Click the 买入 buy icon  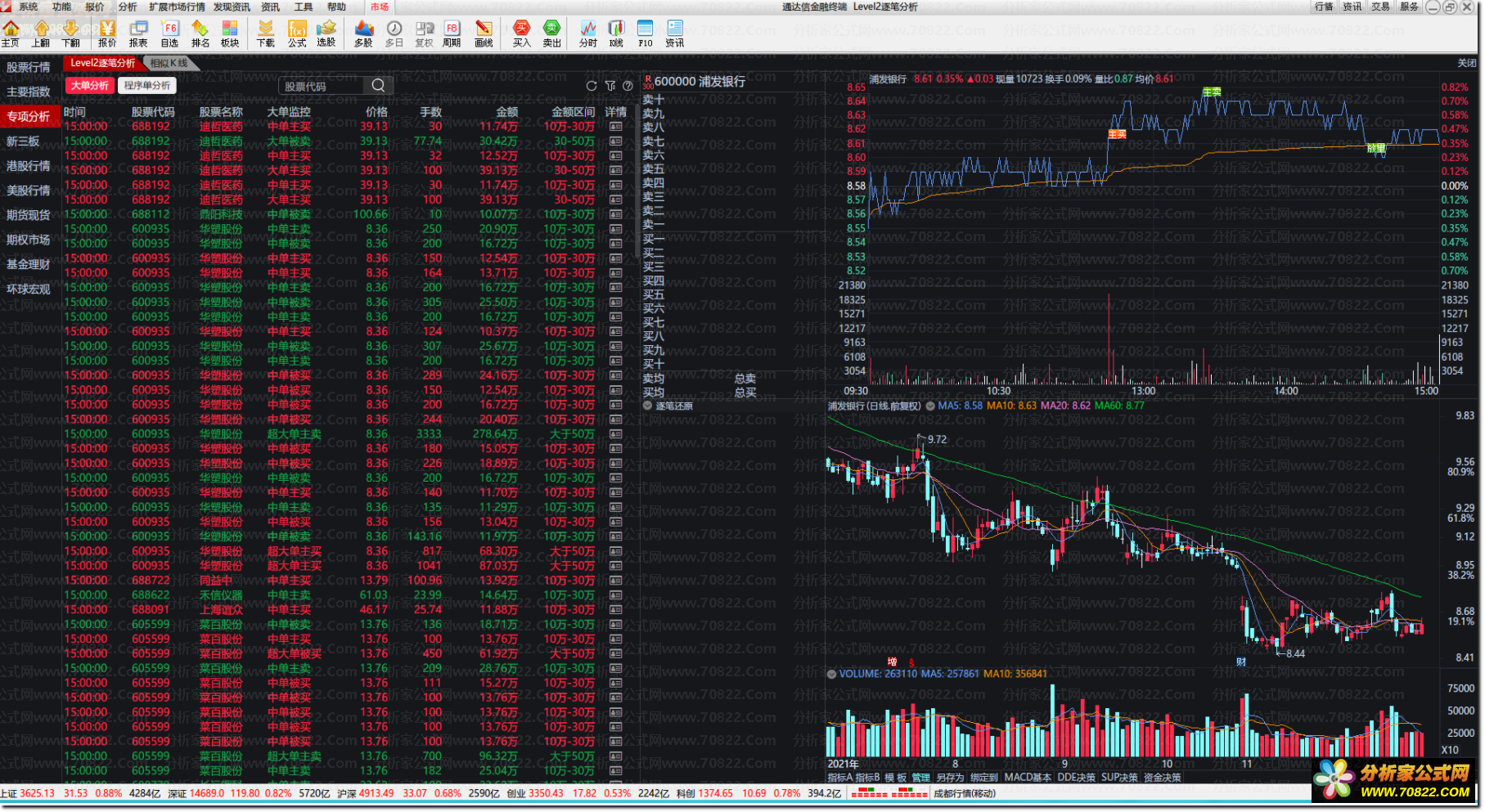522,34
